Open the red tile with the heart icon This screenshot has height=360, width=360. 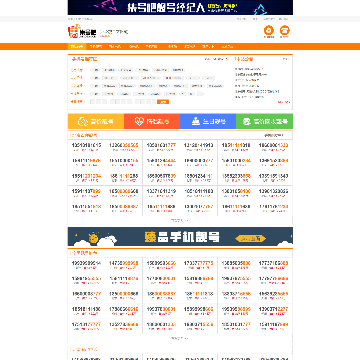pyautogui.click(x=152, y=121)
